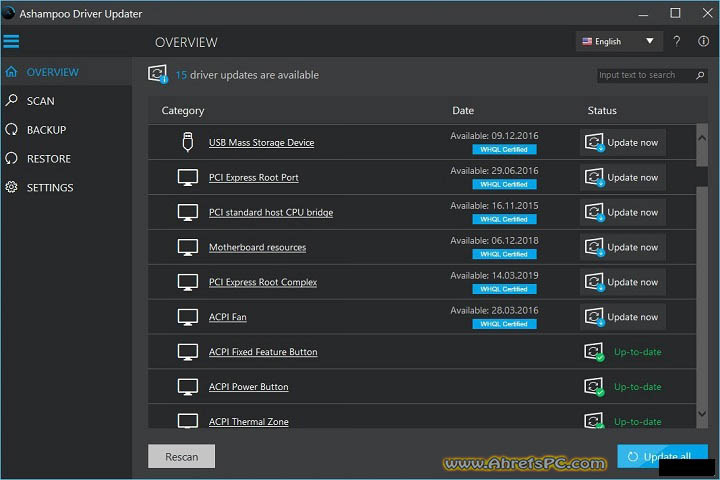The height and width of the screenshot is (480, 720).
Task: Update now the Motherboard resources driver
Action: coord(622,247)
